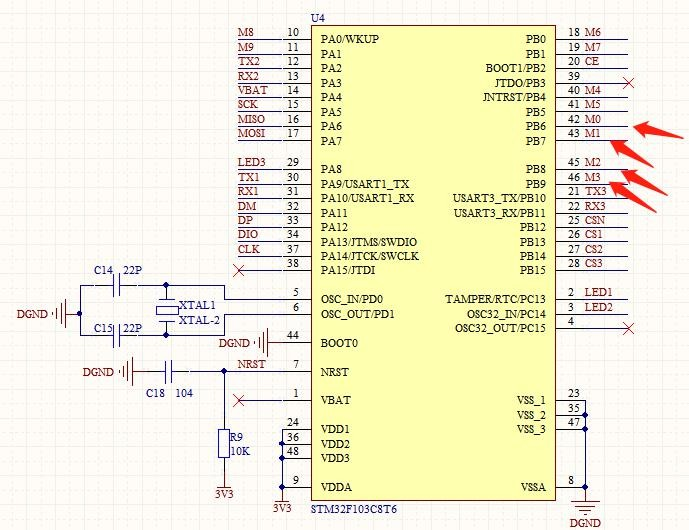The width and height of the screenshot is (689, 530).
Task: Click the STM32F103C8T6 part name label
Action: (x=354, y=509)
